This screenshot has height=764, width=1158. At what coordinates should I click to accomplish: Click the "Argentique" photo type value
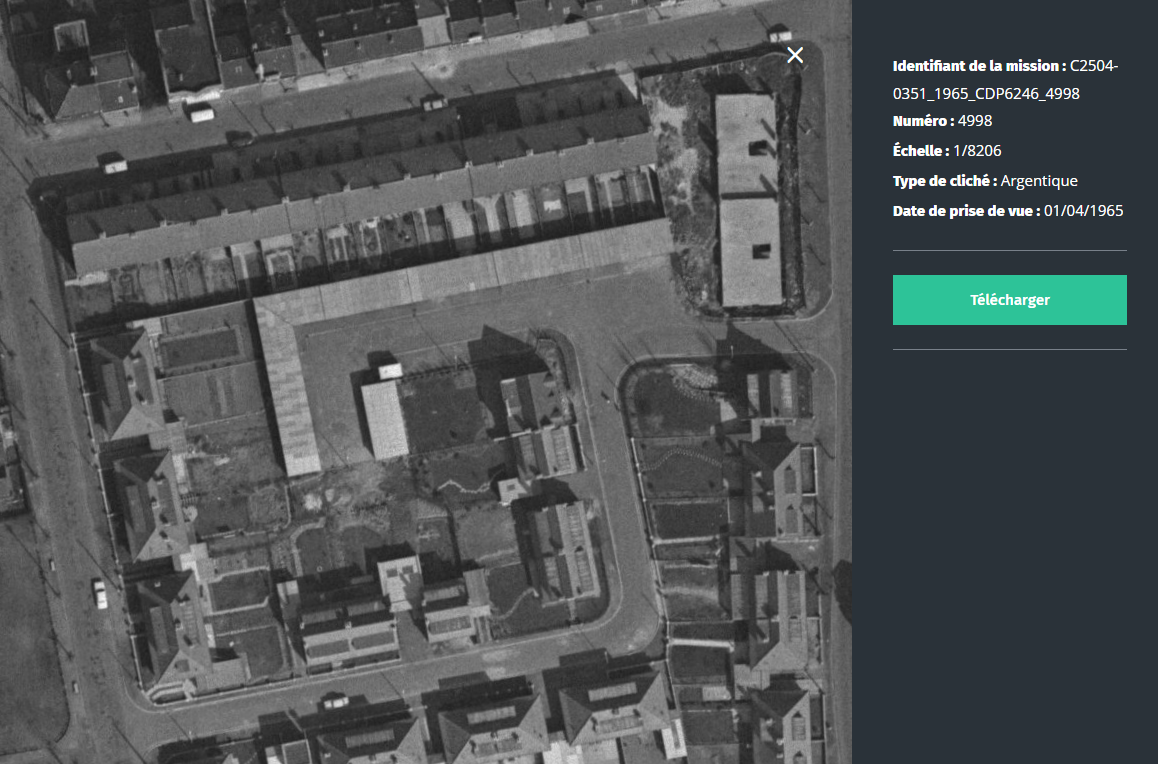[x=1039, y=181]
